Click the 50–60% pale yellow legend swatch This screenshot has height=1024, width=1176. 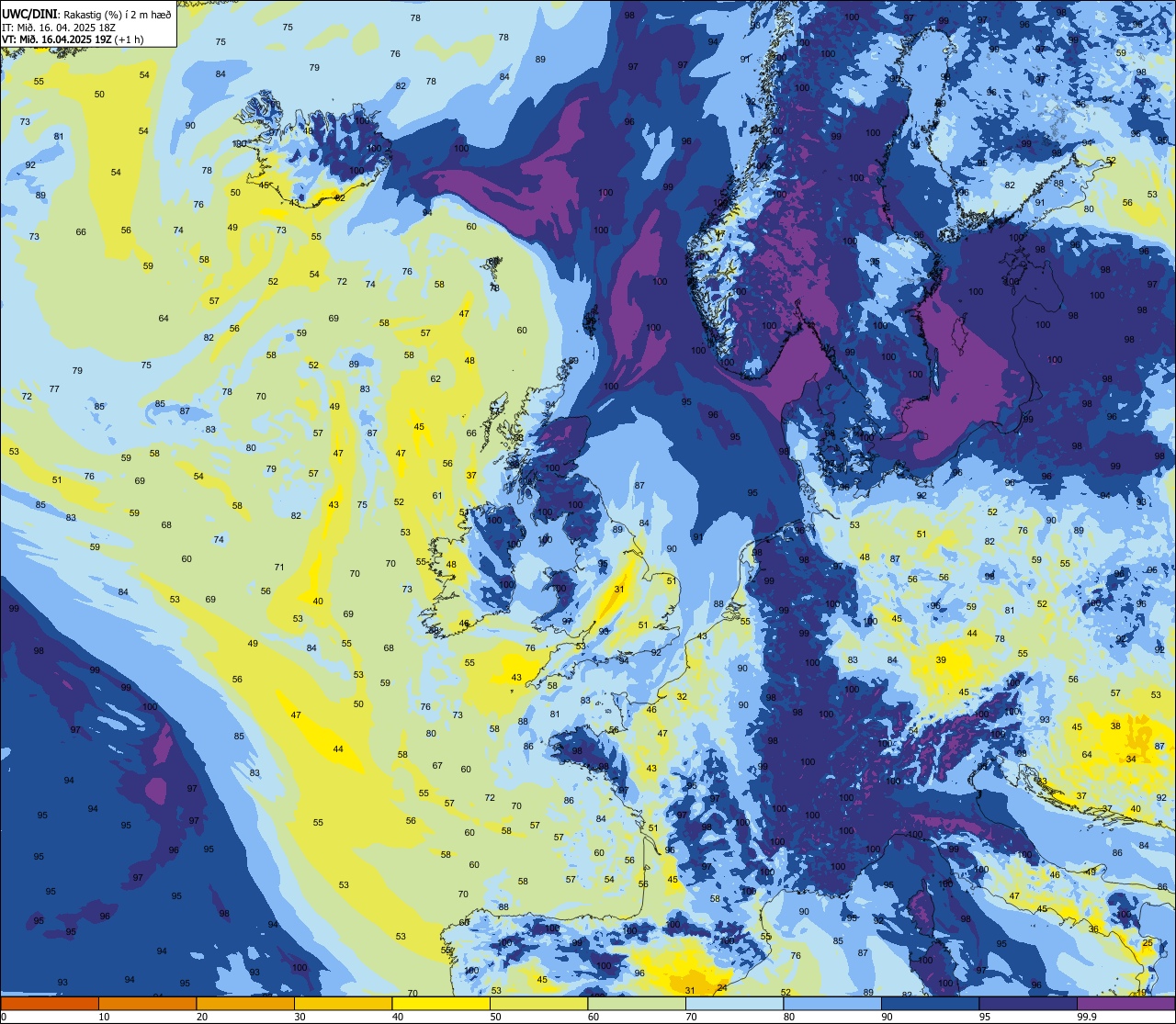538,1003
